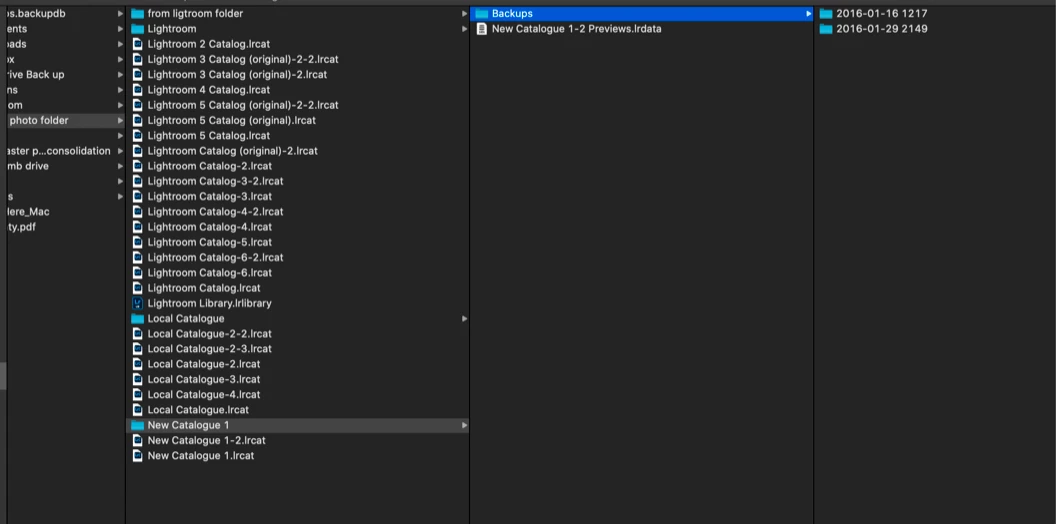
Task: Click the 'from ligtroom folder' folder icon
Action: point(137,13)
